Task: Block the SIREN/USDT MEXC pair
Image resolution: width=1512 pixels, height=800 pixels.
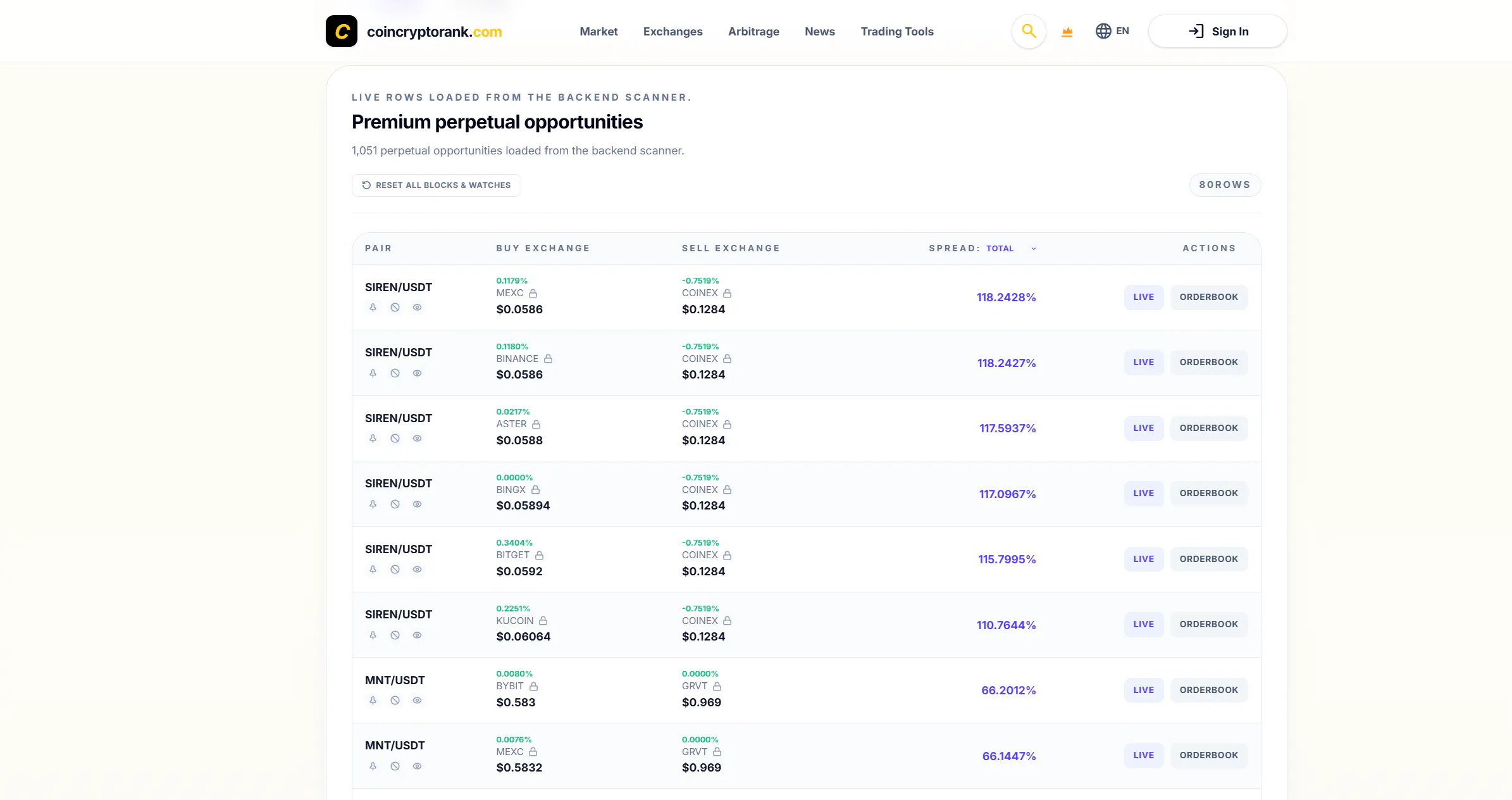Action: click(395, 308)
